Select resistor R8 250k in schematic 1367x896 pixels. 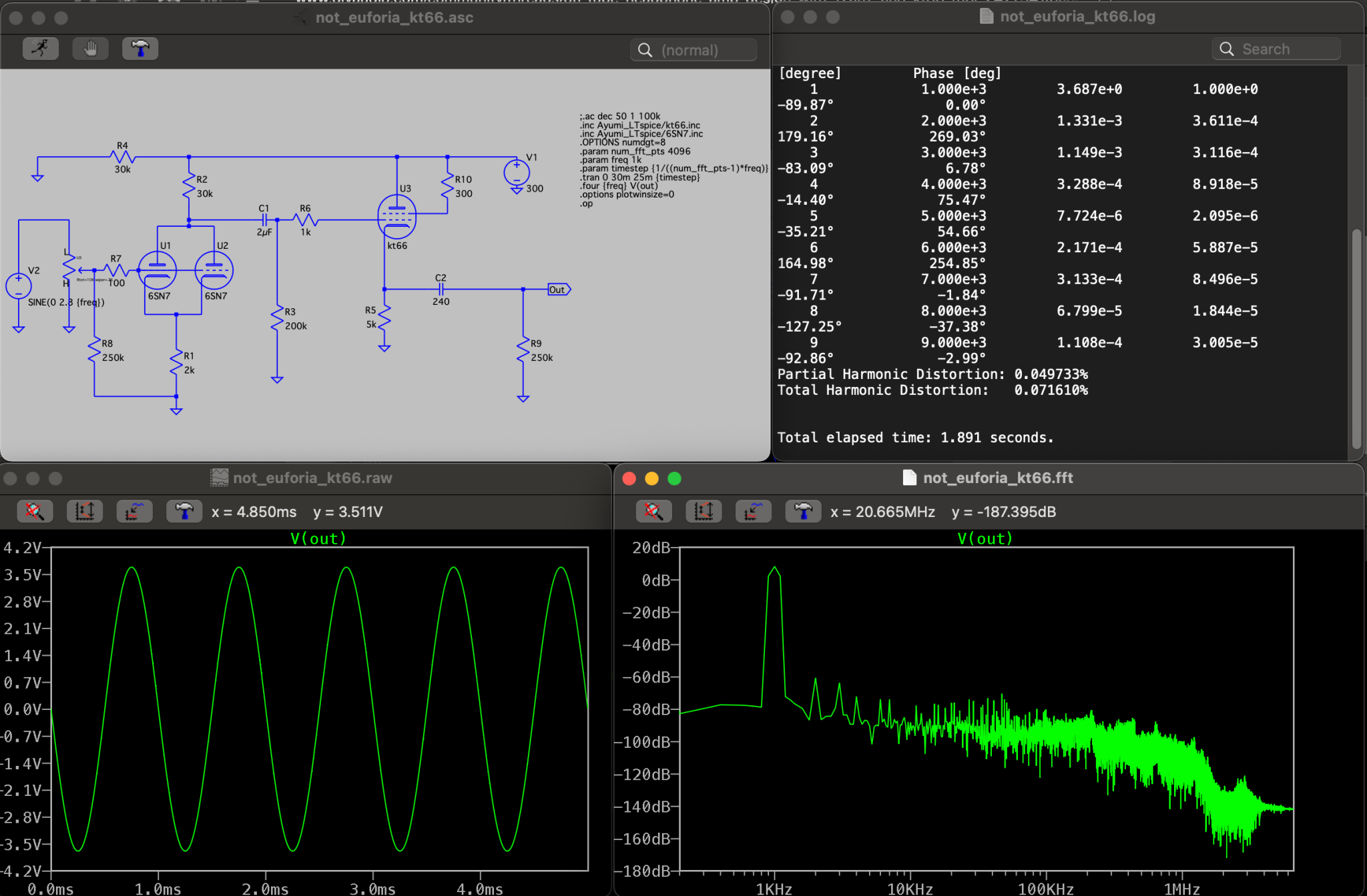[94, 350]
